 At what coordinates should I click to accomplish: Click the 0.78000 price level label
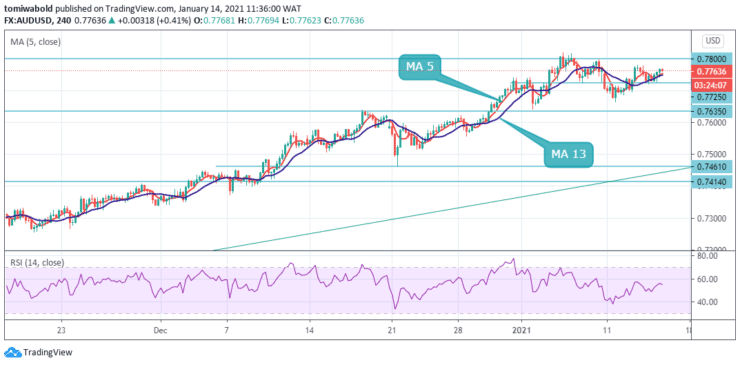(x=711, y=59)
